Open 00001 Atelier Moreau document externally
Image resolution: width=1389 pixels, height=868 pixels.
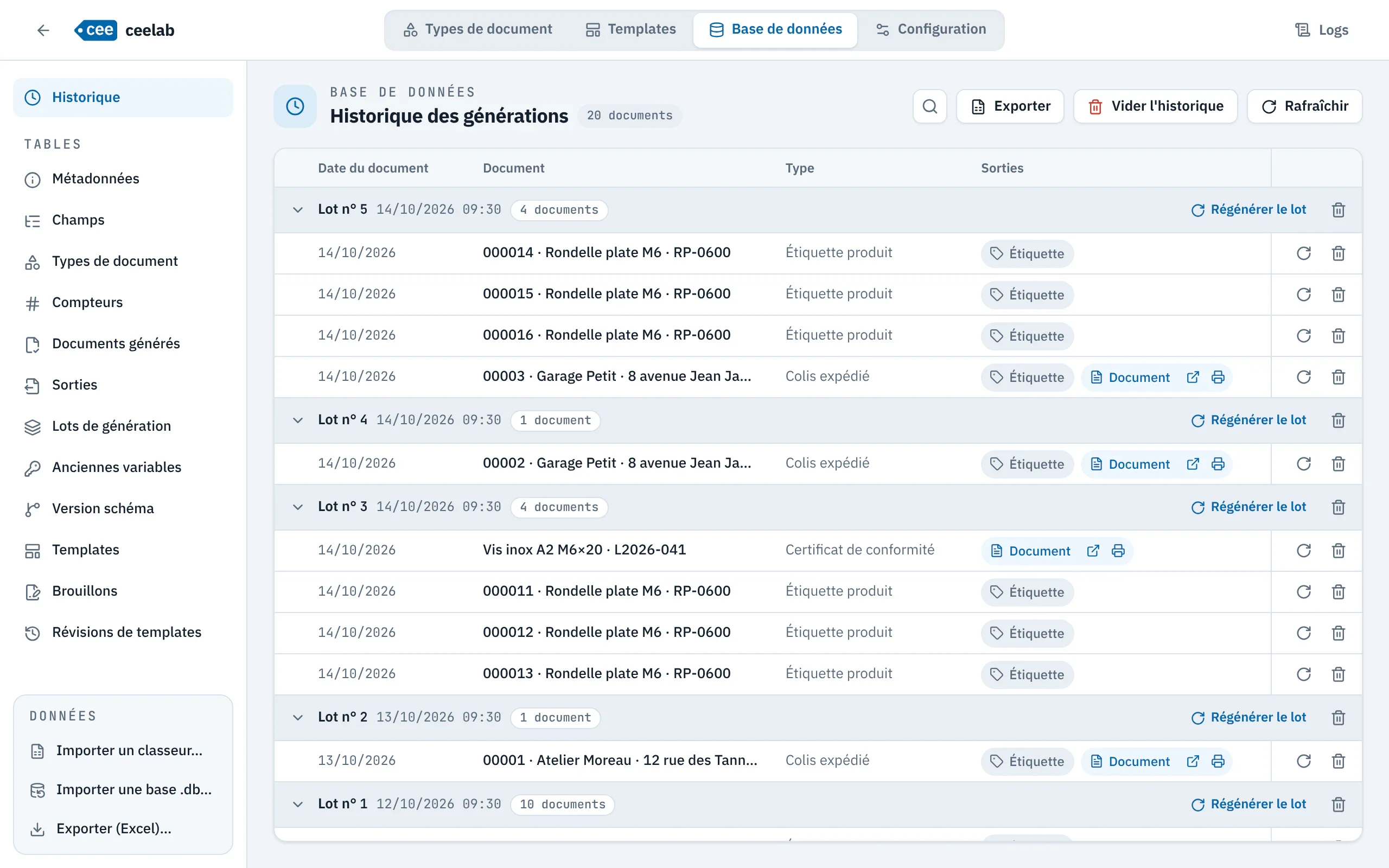tap(1193, 761)
